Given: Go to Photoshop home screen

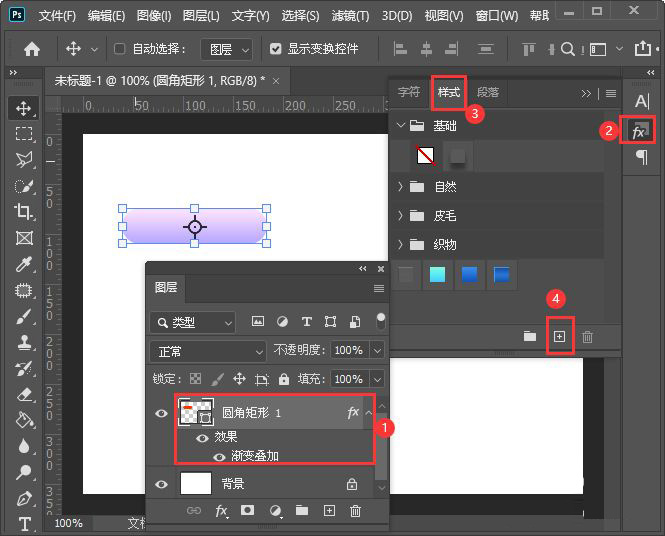Looking at the screenshot, I should tap(32, 49).
